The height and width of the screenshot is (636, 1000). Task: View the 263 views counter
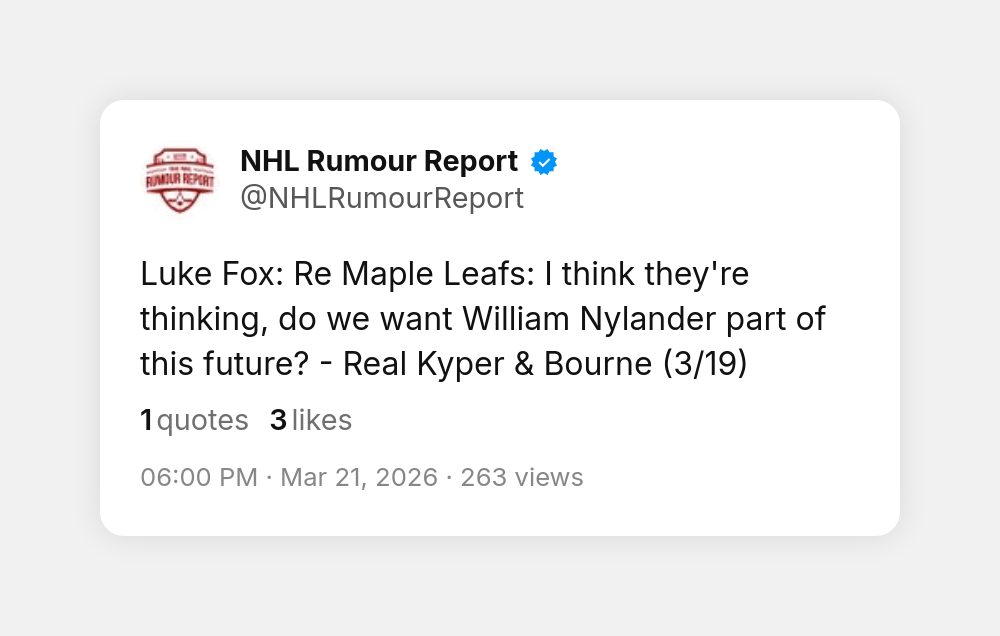522,477
